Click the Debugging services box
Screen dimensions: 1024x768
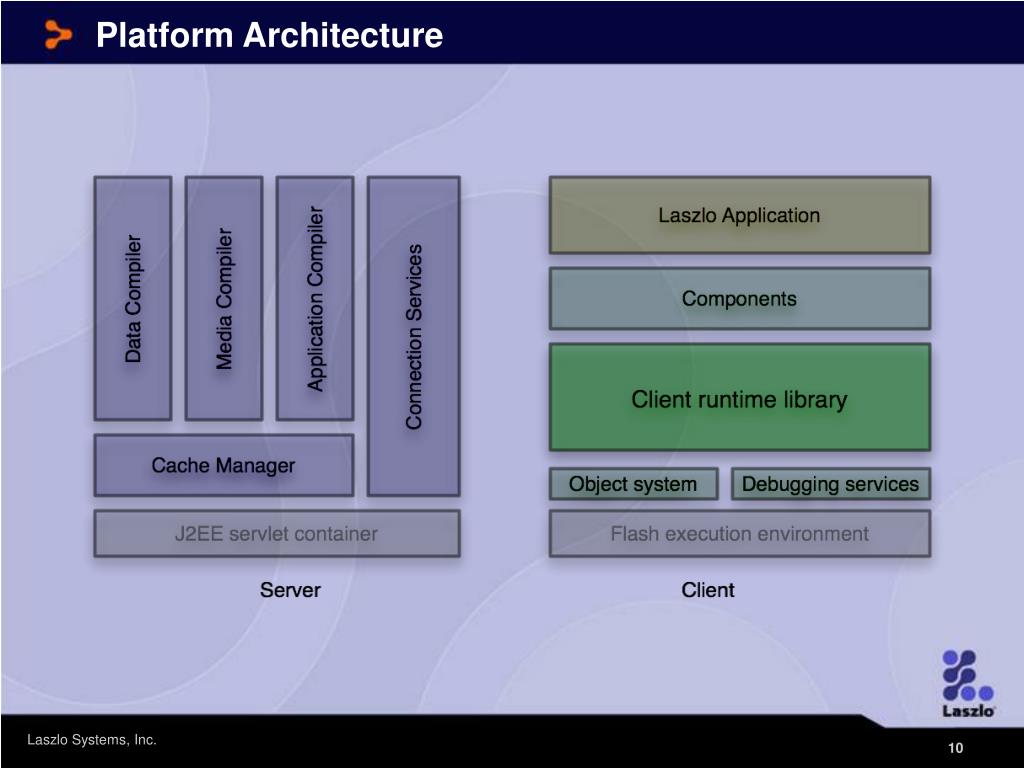point(831,484)
